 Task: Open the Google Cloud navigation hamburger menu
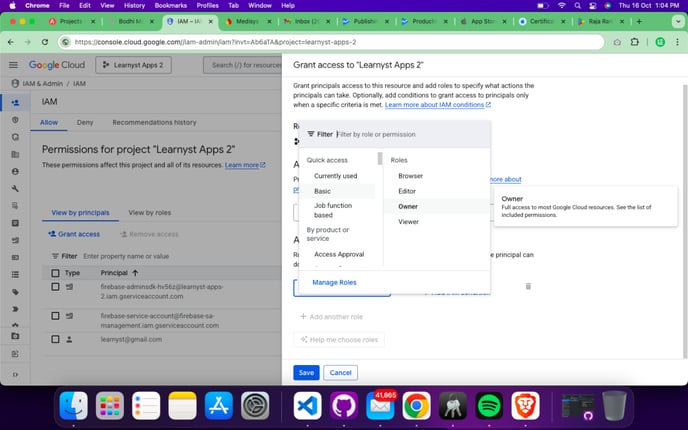click(14, 65)
